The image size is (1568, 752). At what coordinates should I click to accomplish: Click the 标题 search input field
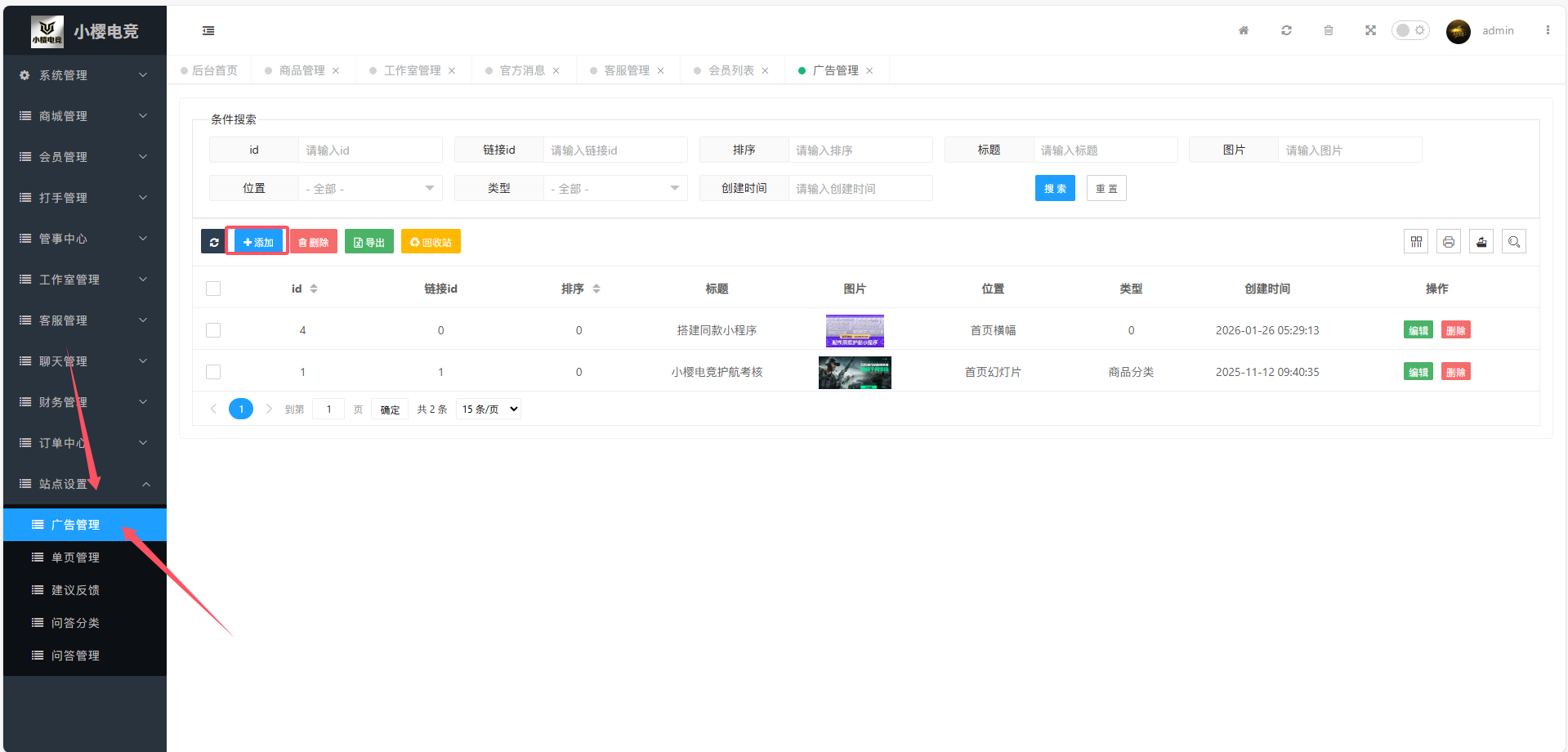pyautogui.click(x=1105, y=150)
